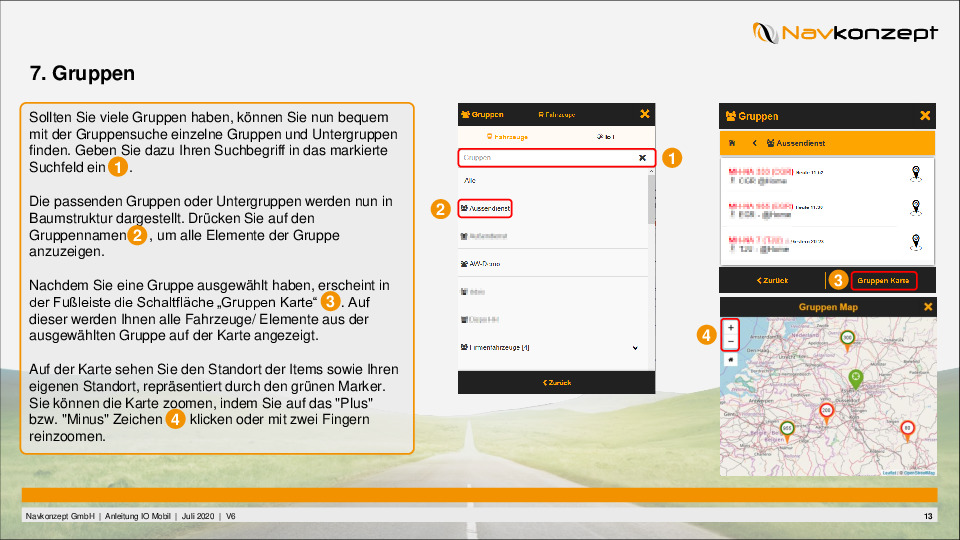Viewport: 960px width, 540px height.
Task: Close the Gruppen Map window
Action: [x=928, y=307]
